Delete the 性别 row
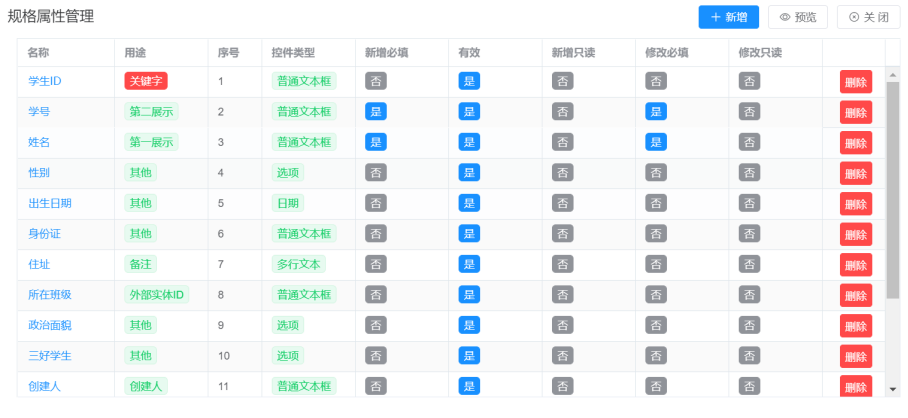Image resolution: width=908 pixels, height=418 pixels. (856, 173)
